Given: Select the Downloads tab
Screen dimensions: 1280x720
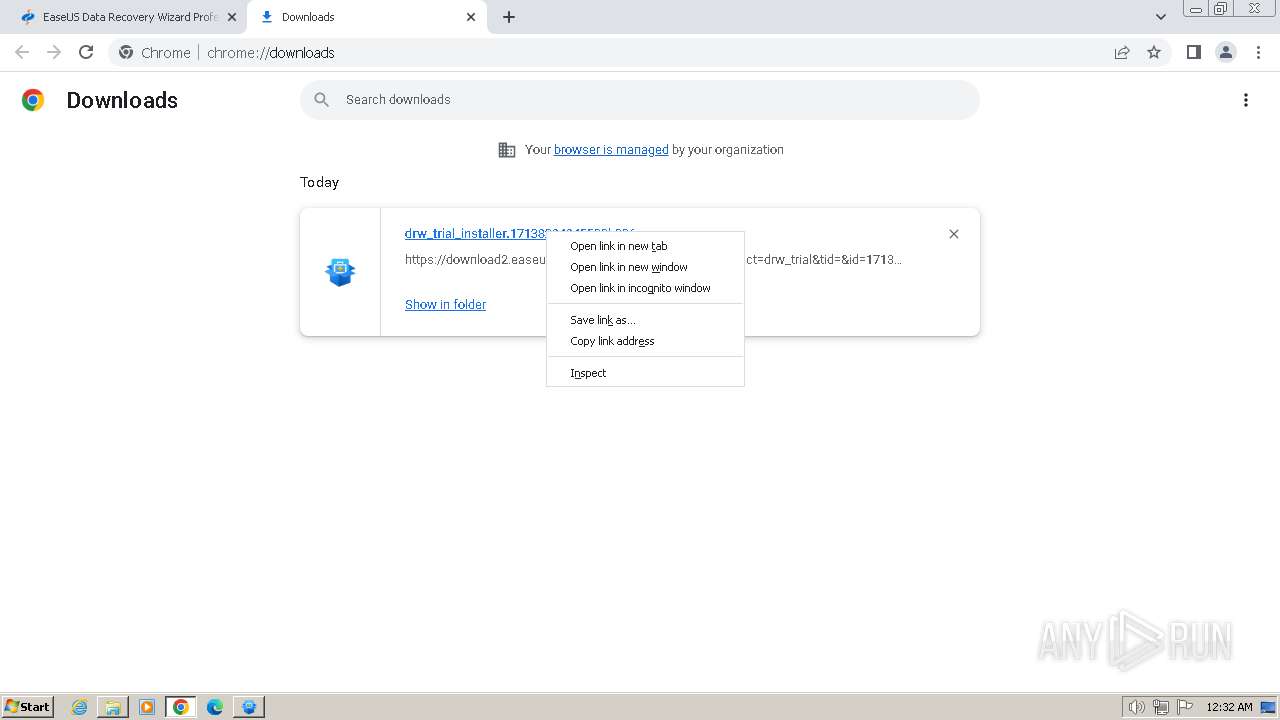Looking at the screenshot, I should 367,17.
